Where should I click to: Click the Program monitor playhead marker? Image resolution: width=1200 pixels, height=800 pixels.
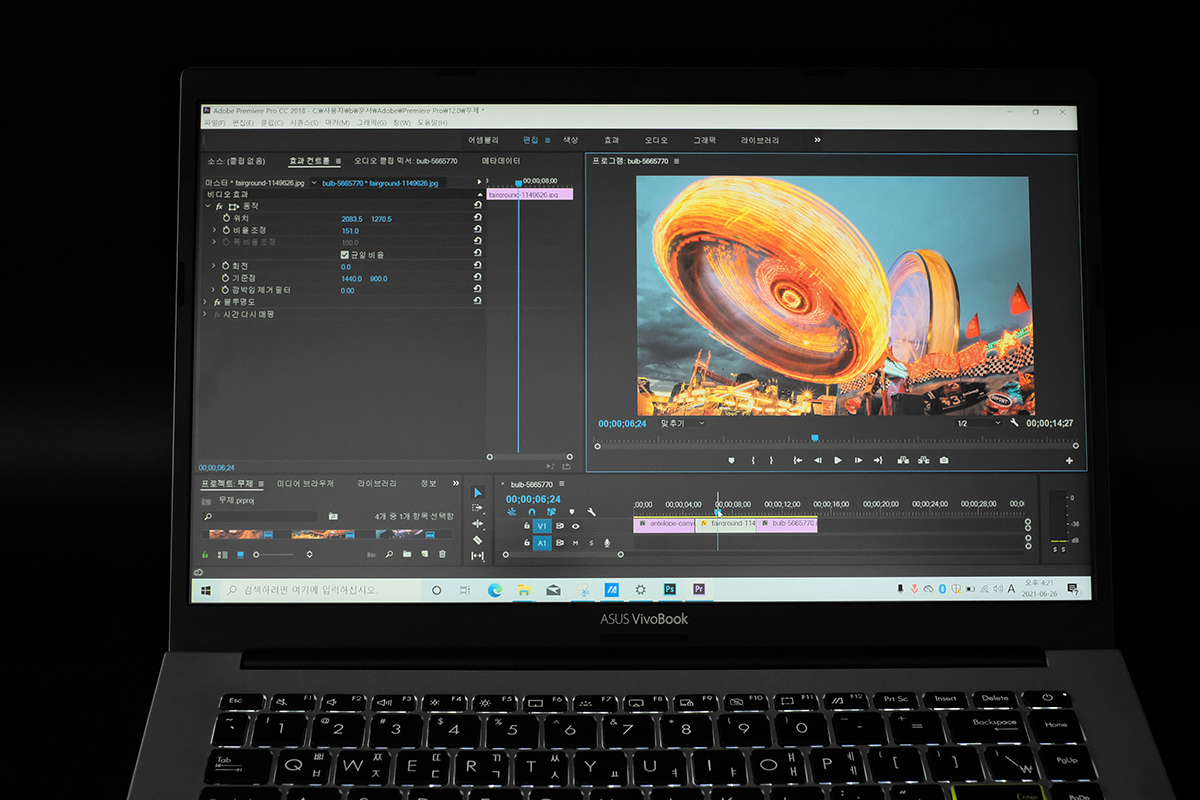tap(815, 438)
